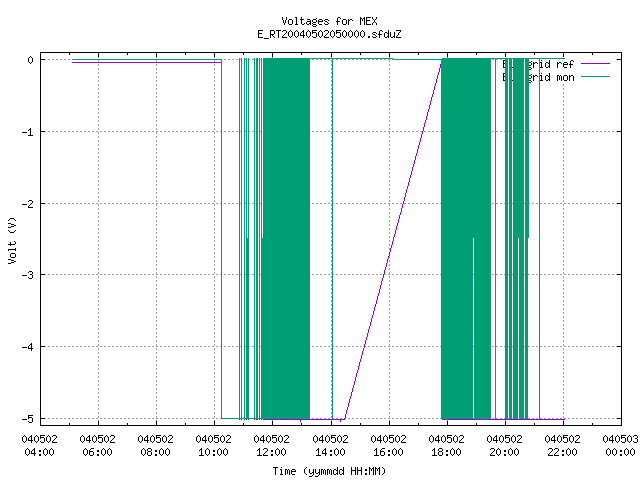Click the x-axis tick label "16:00"
The width and height of the screenshot is (640, 480).
pos(388,452)
